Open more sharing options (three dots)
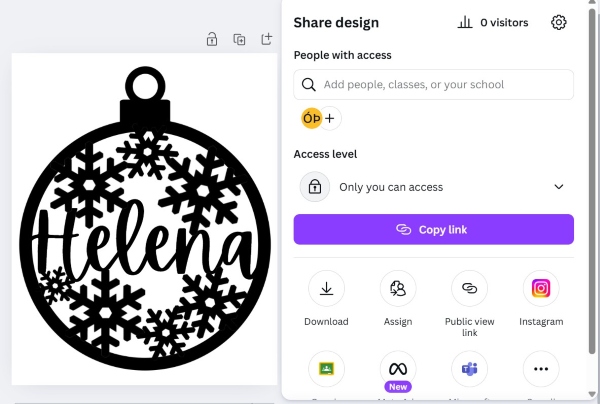This screenshot has height=404, width=600. pos(541,369)
